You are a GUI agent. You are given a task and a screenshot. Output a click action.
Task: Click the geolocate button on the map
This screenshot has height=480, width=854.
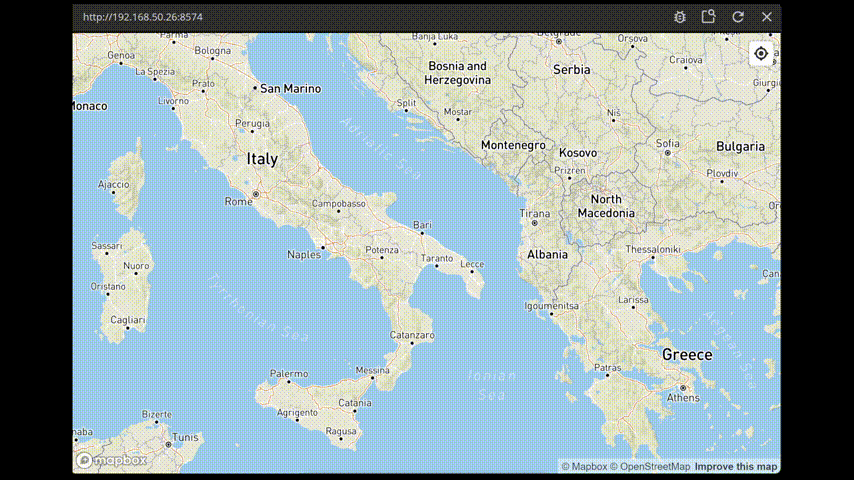tap(760, 54)
